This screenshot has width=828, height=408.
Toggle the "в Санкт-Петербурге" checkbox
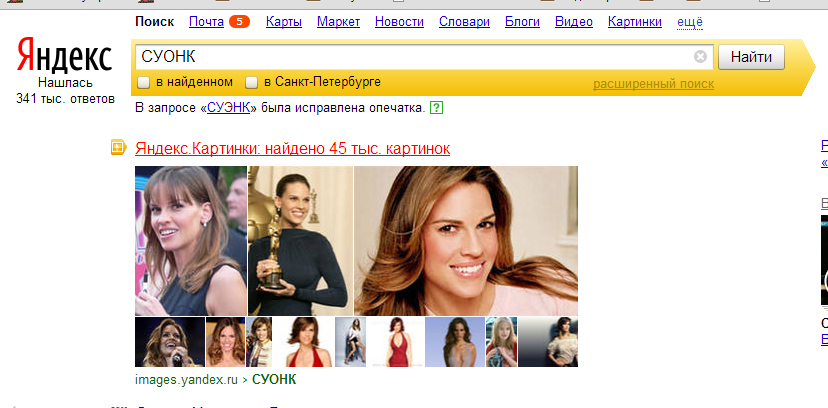point(252,82)
